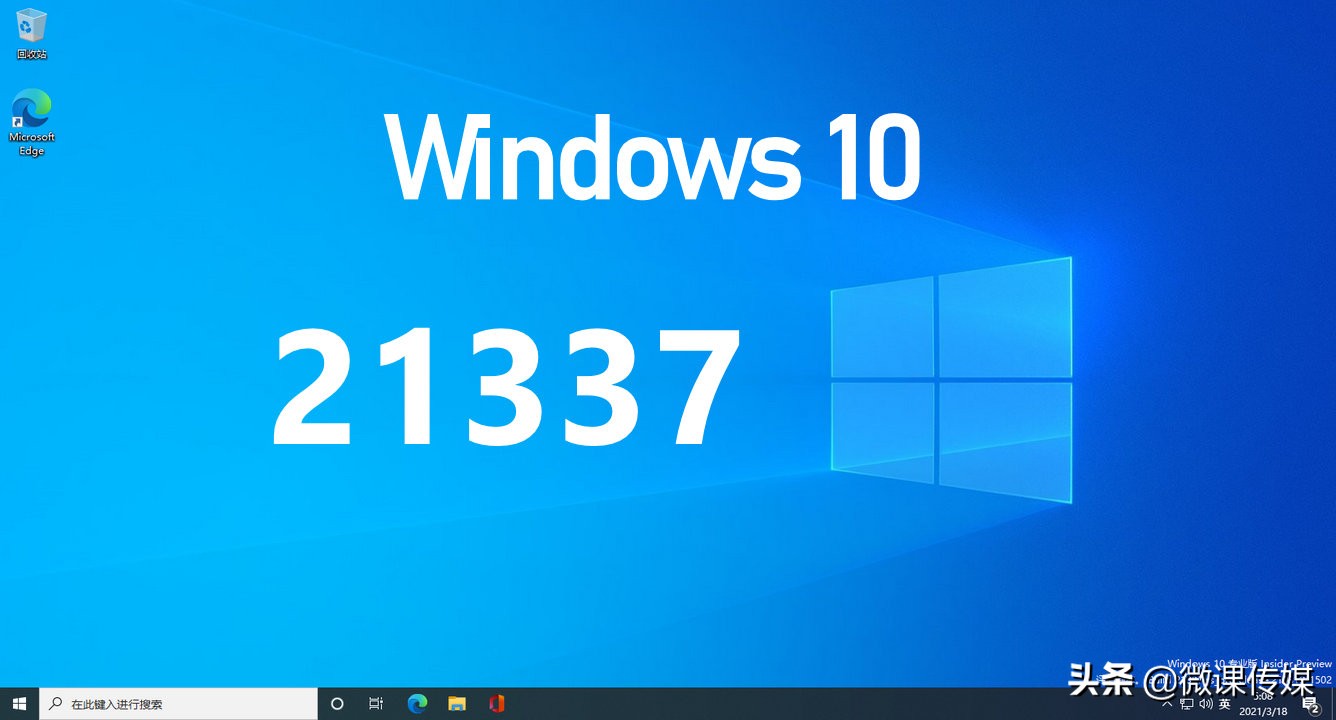The width and height of the screenshot is (1336, 720).
Task: Expand hidden system tray icons
Action: pos(1167,704)
